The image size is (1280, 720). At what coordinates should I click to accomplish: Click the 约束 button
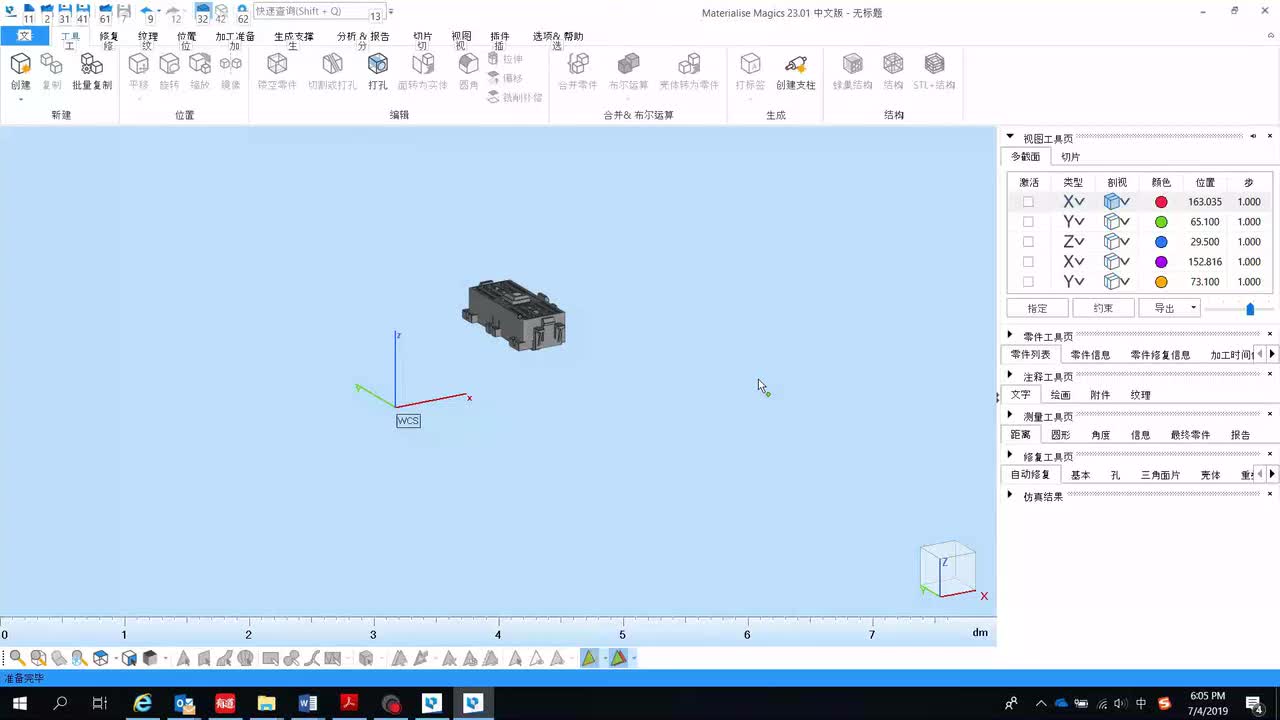[x=1103, y=308]
